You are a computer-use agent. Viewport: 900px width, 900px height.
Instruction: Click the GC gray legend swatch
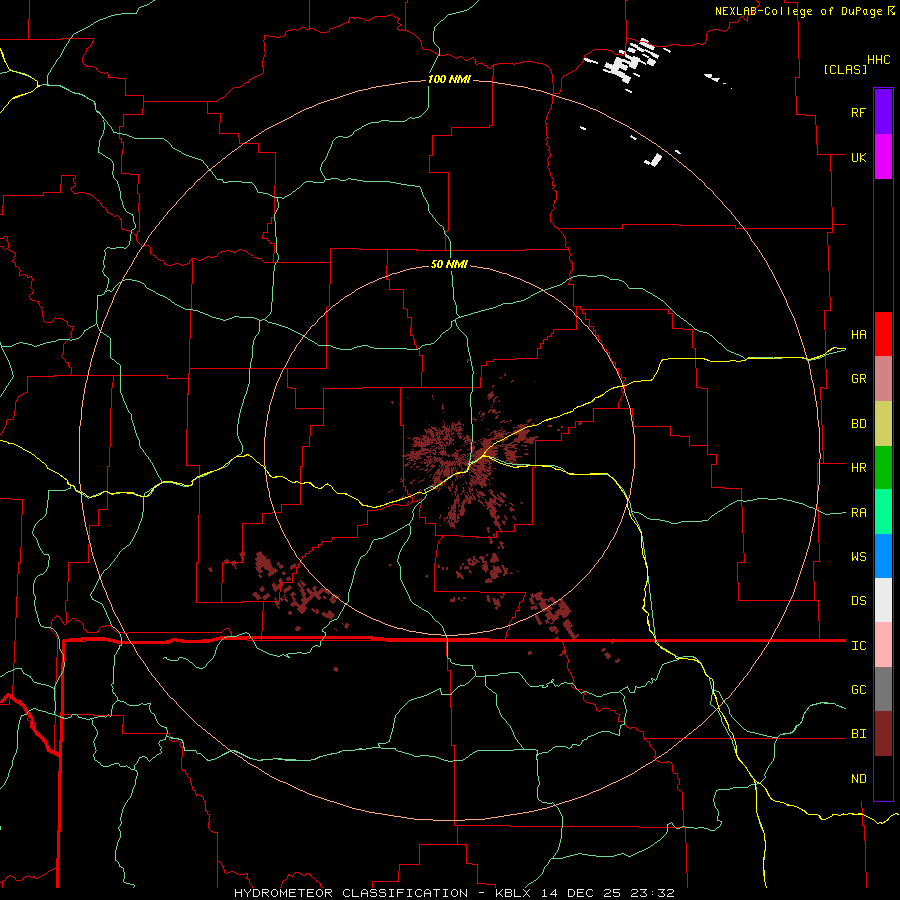pos(883,689)
